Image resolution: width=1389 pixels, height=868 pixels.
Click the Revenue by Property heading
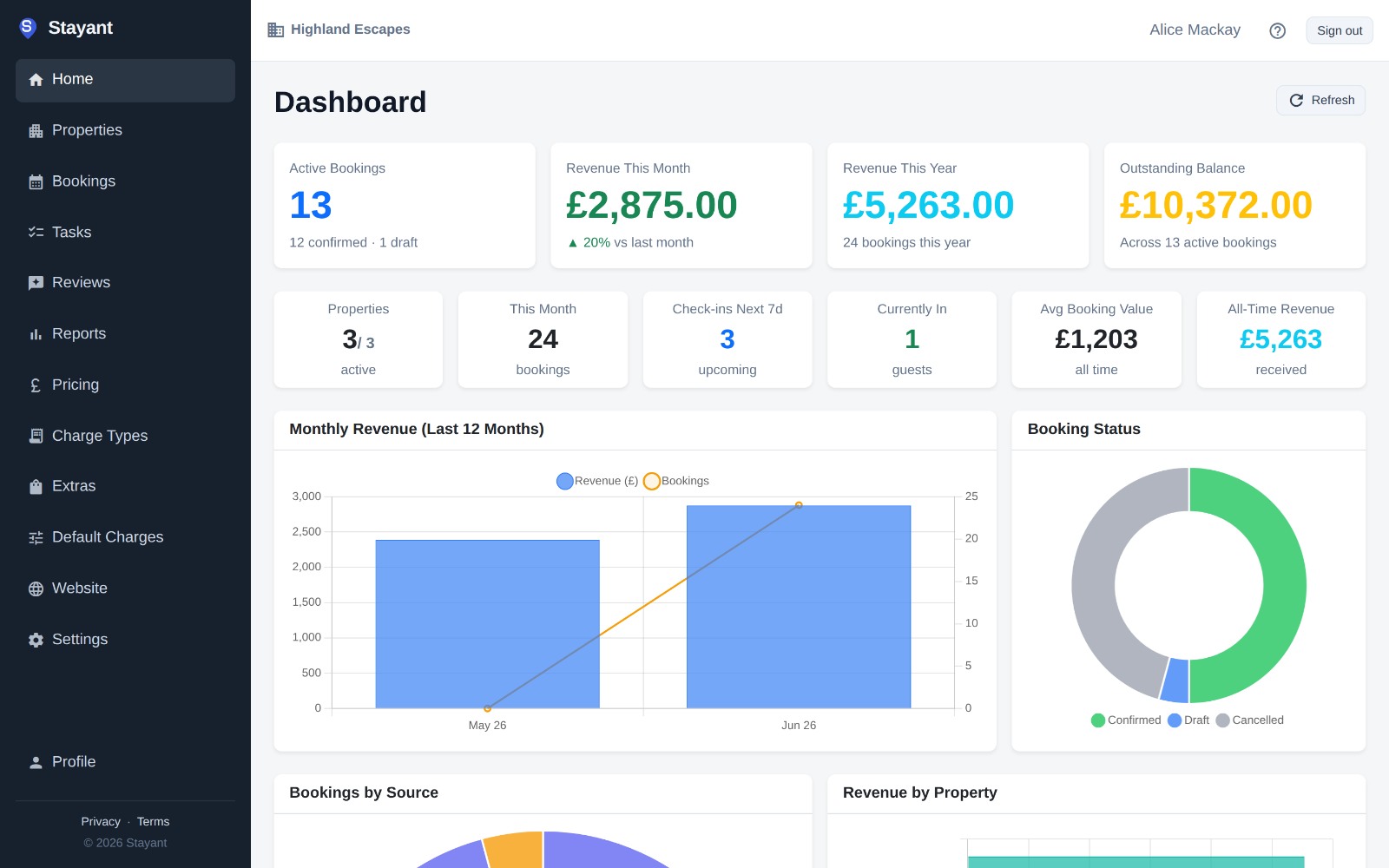click(x=920, y=792)
